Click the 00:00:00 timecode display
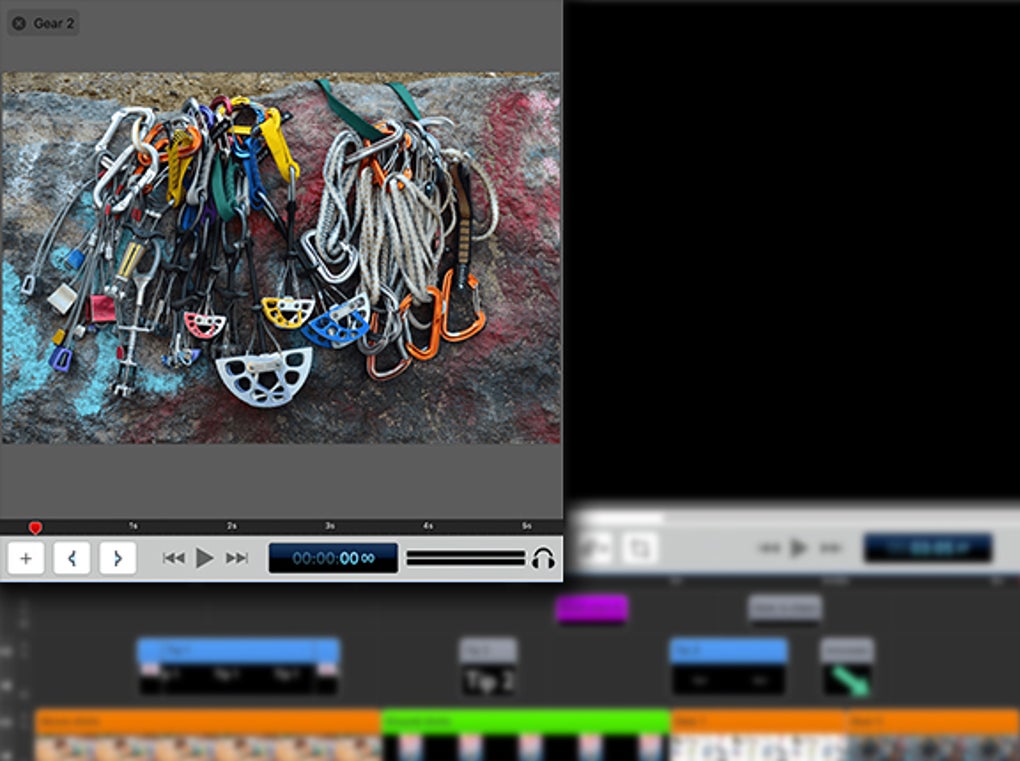Screen dimensions: 1020x761 [x=333, y=558]
